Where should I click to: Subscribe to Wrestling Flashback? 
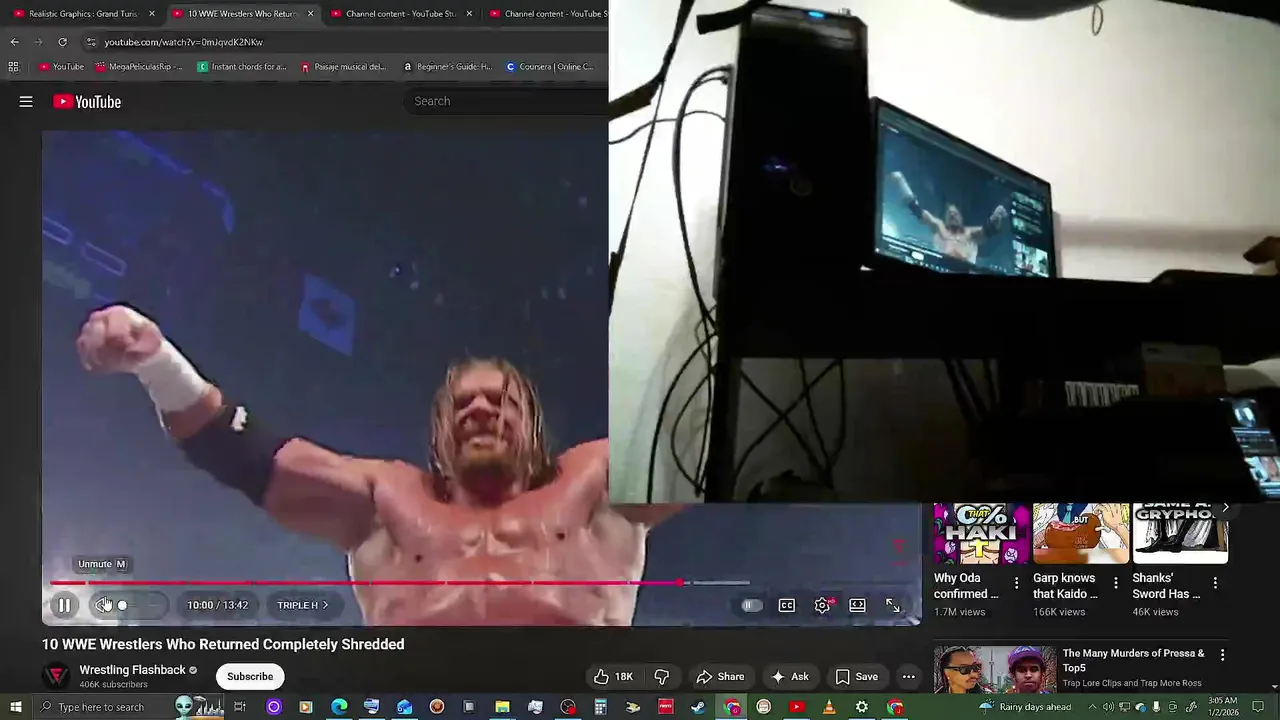250,676
